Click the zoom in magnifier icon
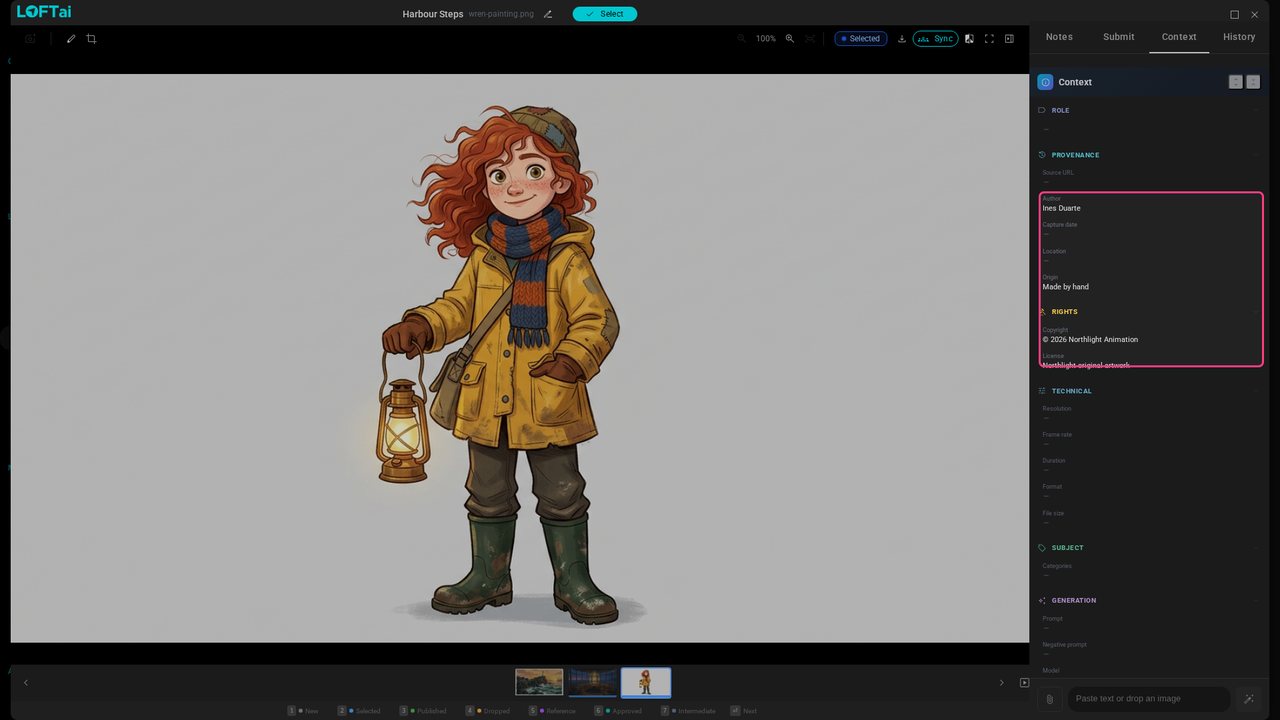 pos(790,39)
